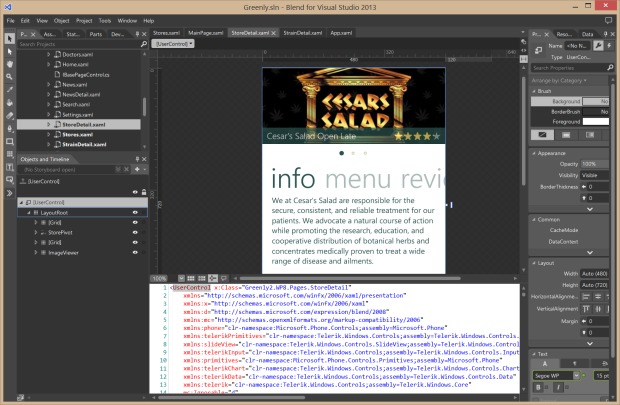Select the Paint Bucket tool
The image size is (620, 405).
click(x=9, y=102)
